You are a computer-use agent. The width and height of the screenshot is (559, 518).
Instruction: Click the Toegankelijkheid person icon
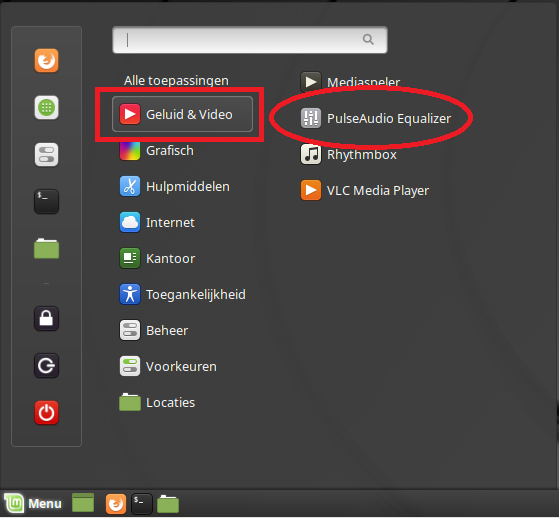tap(130, 294)
